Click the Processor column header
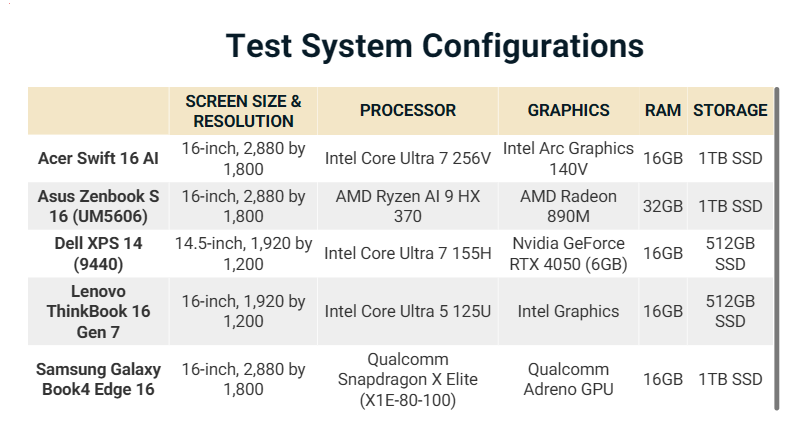Viewport: 803px width, 424px height. tap(408, 111)
